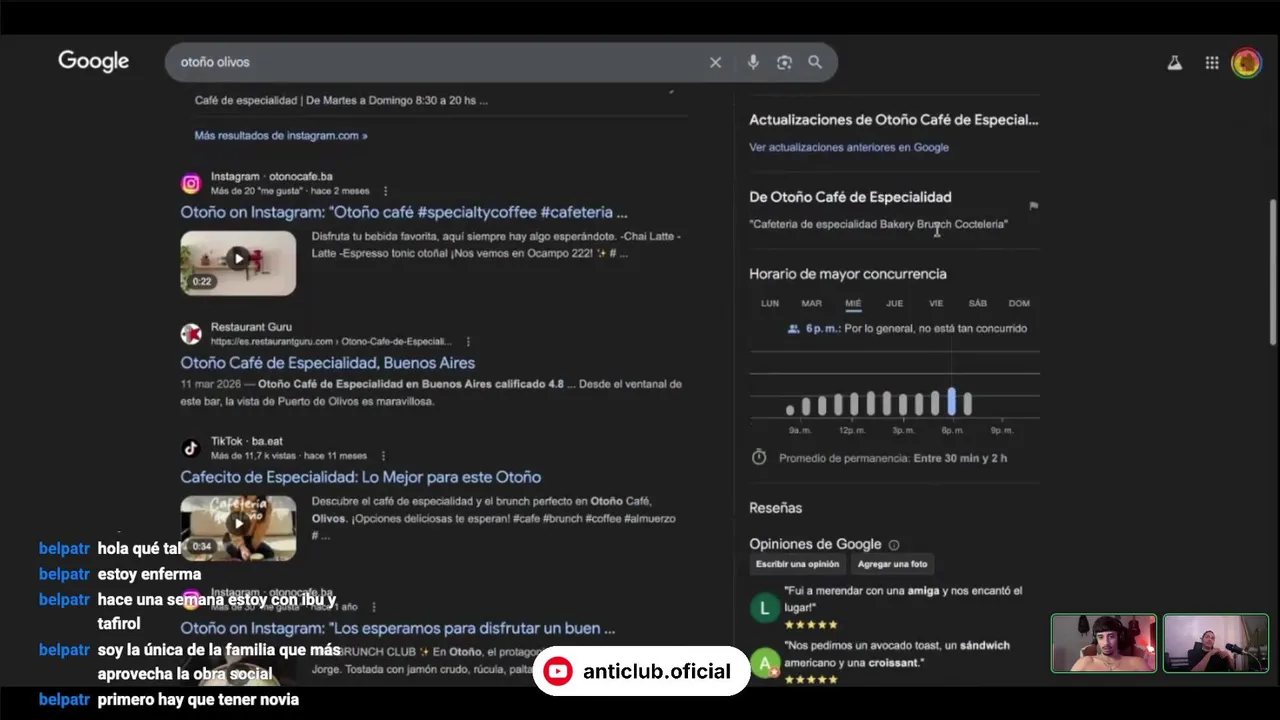Viewport: 1280px width, 720px height.
Task: Click the magnifier search button
Action: [x=815, y=62]
